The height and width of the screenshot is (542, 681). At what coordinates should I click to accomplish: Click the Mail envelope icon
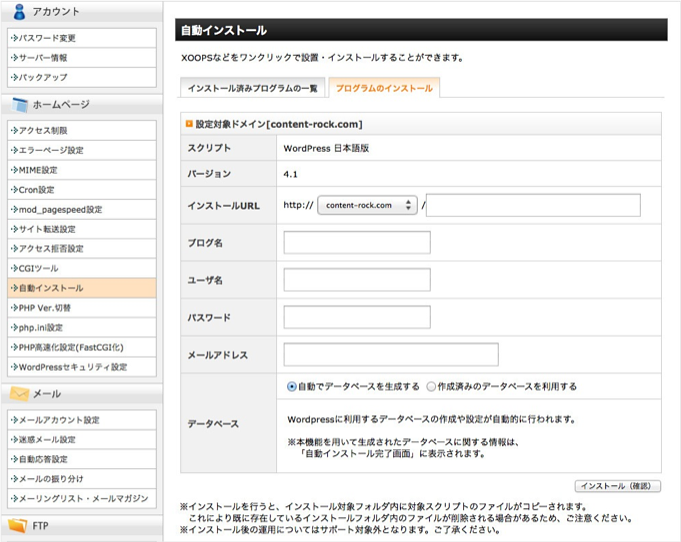click(19, 393)
